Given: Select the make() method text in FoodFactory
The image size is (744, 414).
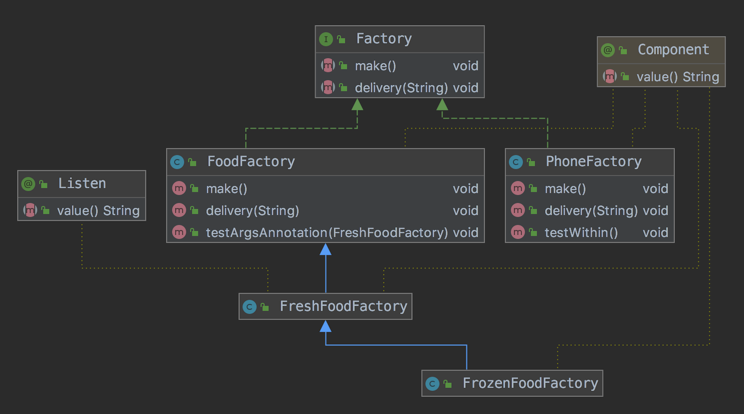Looking at the screenshot, I should click(226, 188).
